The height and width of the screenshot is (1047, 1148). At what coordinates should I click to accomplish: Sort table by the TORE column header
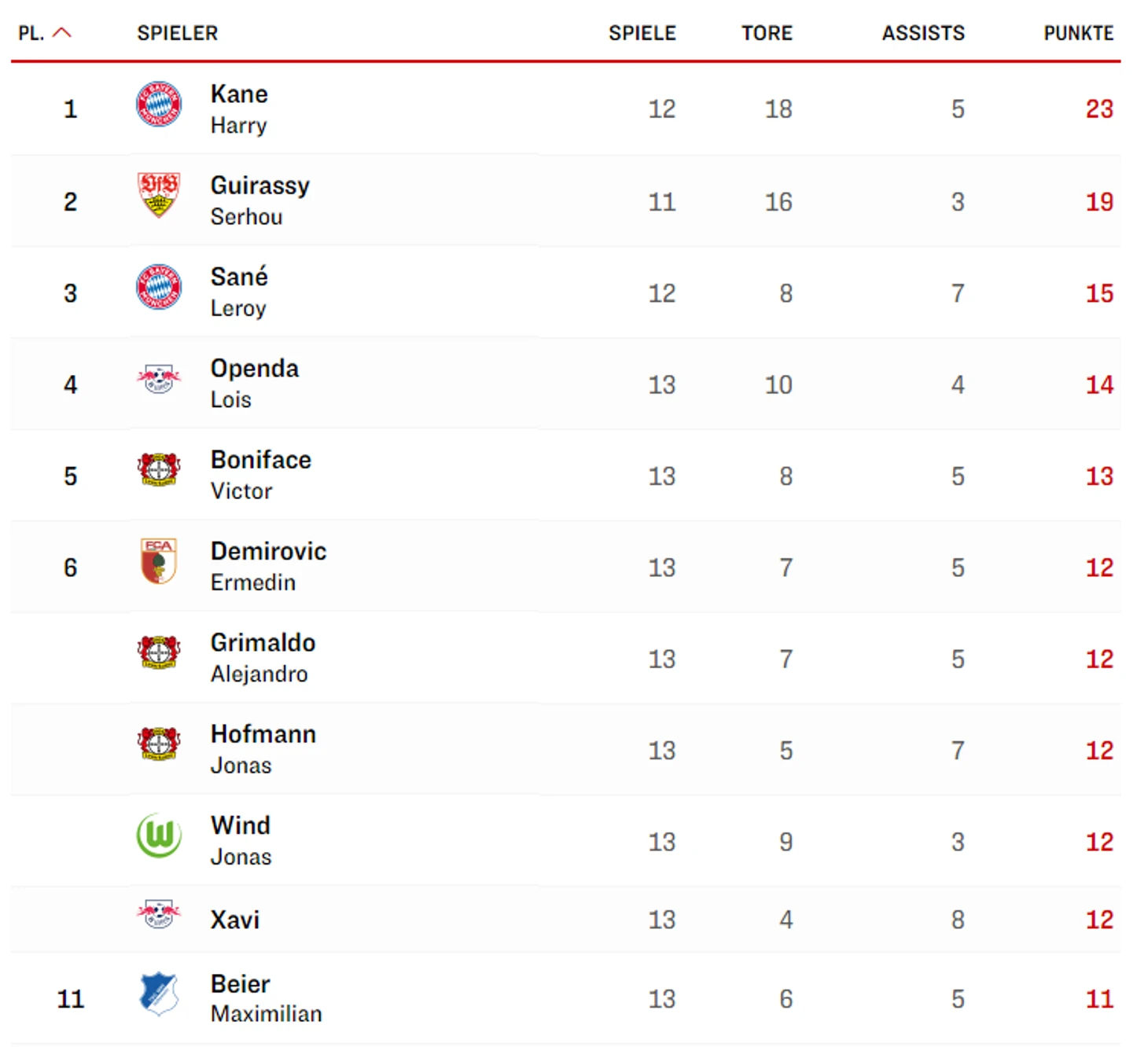[x=767, y=34]
